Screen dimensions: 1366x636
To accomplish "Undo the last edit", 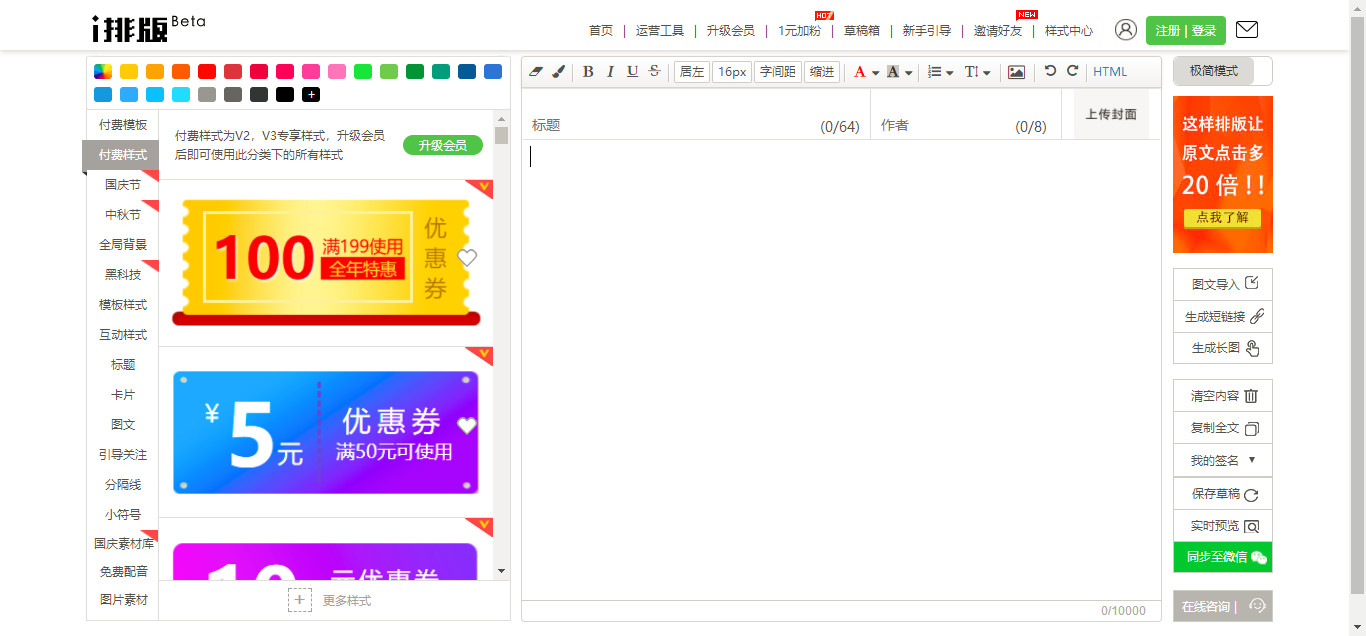I will pyautogui.click(x=1050, y=71).
